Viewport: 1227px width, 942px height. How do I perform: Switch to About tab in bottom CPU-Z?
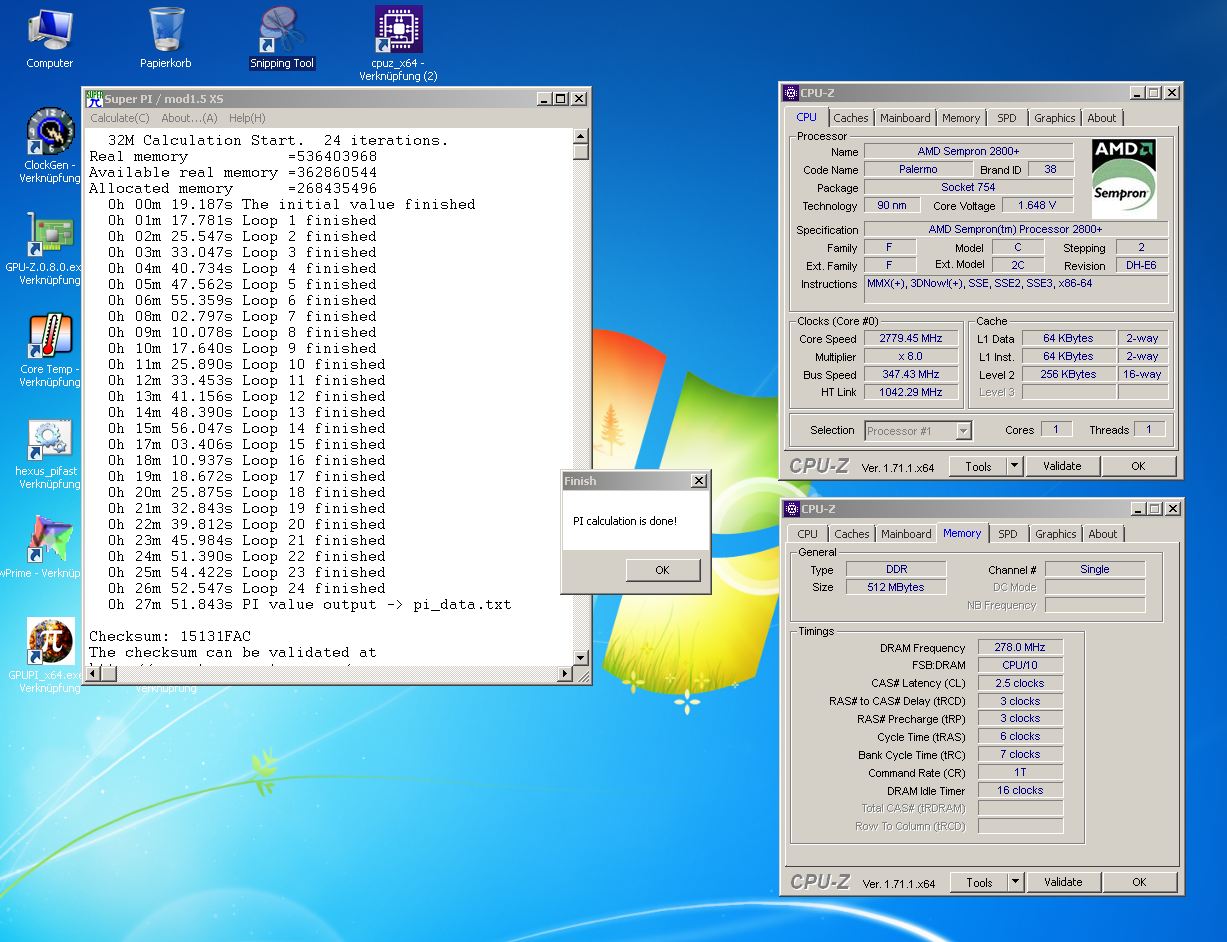[1103, 534]
